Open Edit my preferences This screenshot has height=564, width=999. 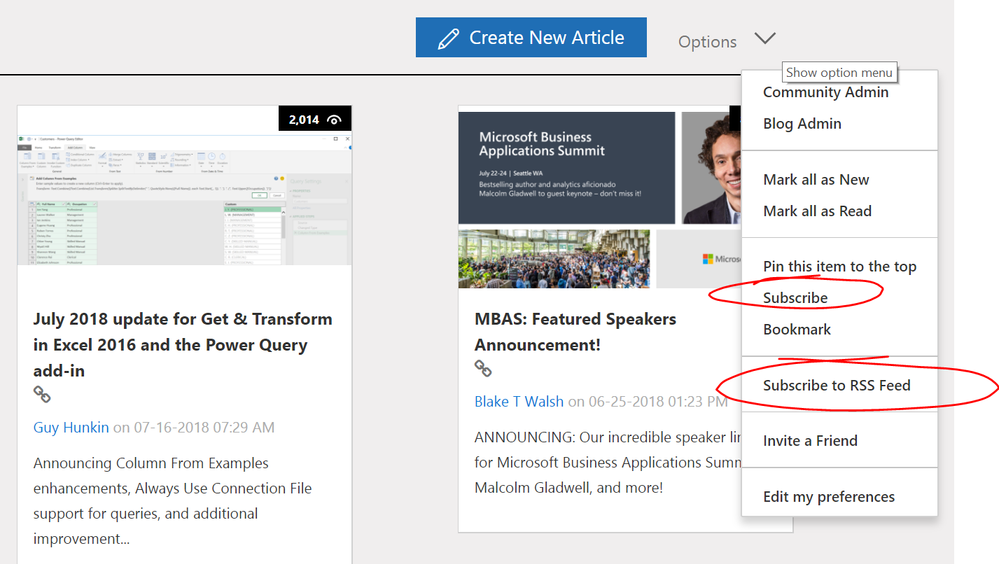(x=829, y=496)
